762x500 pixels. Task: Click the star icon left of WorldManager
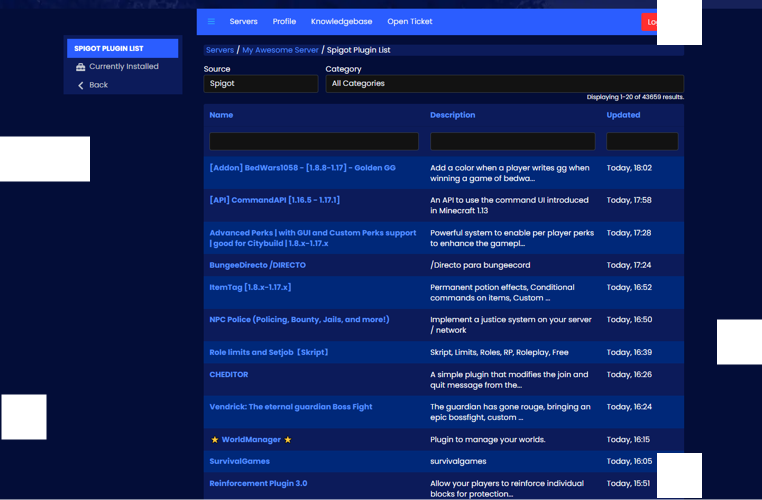click(214, 440)
